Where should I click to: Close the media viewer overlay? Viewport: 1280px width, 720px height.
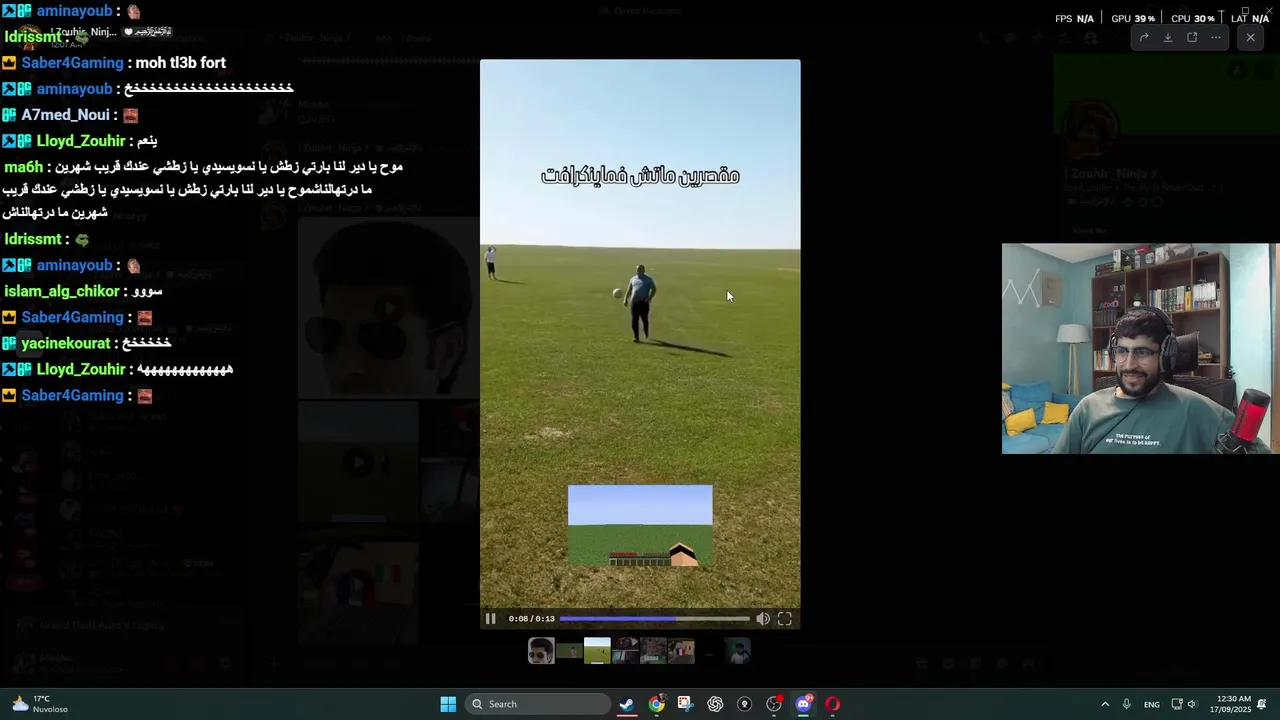(1250, 37)
